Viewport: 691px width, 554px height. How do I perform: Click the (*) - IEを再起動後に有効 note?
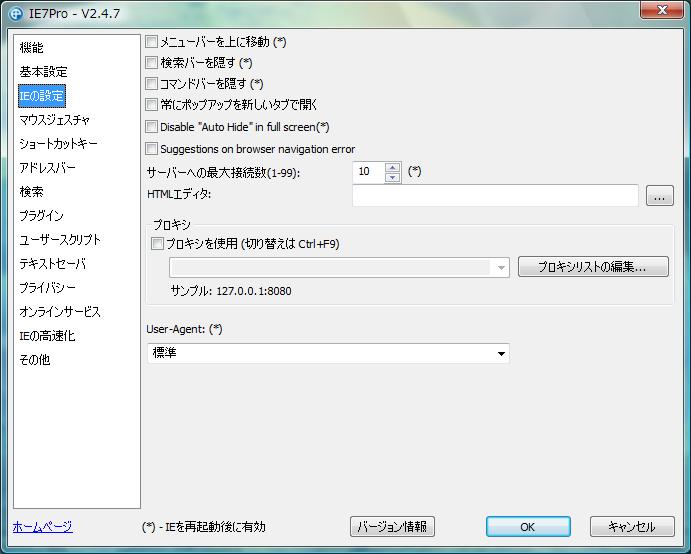click(204, 527)
